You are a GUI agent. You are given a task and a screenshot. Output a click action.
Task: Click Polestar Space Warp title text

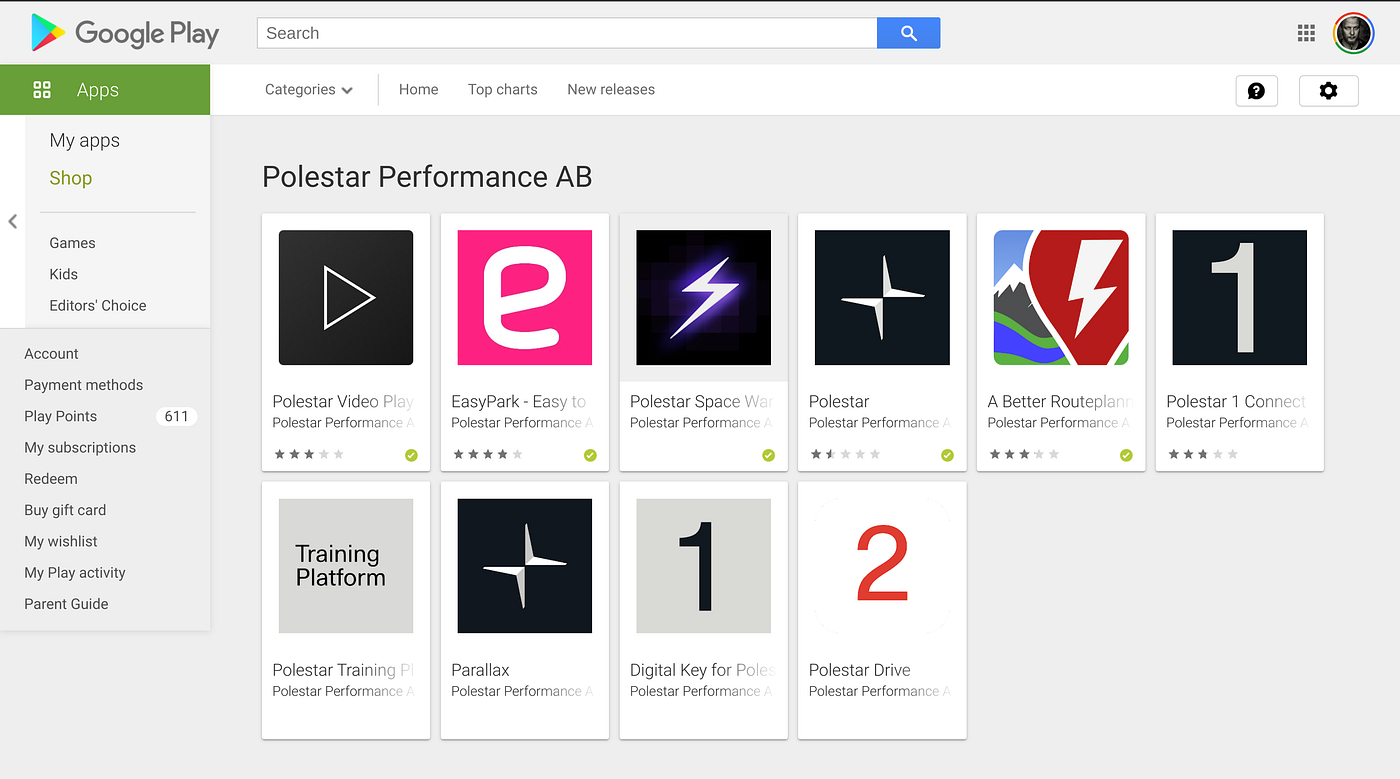coord(702,401)
